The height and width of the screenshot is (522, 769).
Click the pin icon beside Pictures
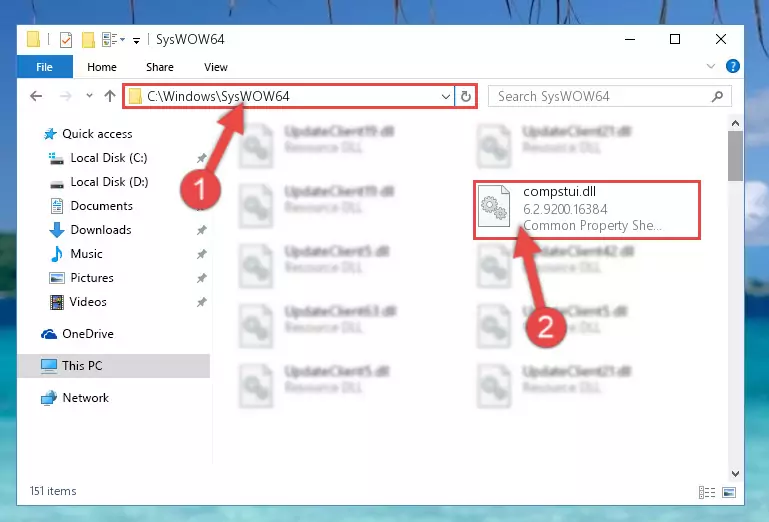[x=202, y=278]
